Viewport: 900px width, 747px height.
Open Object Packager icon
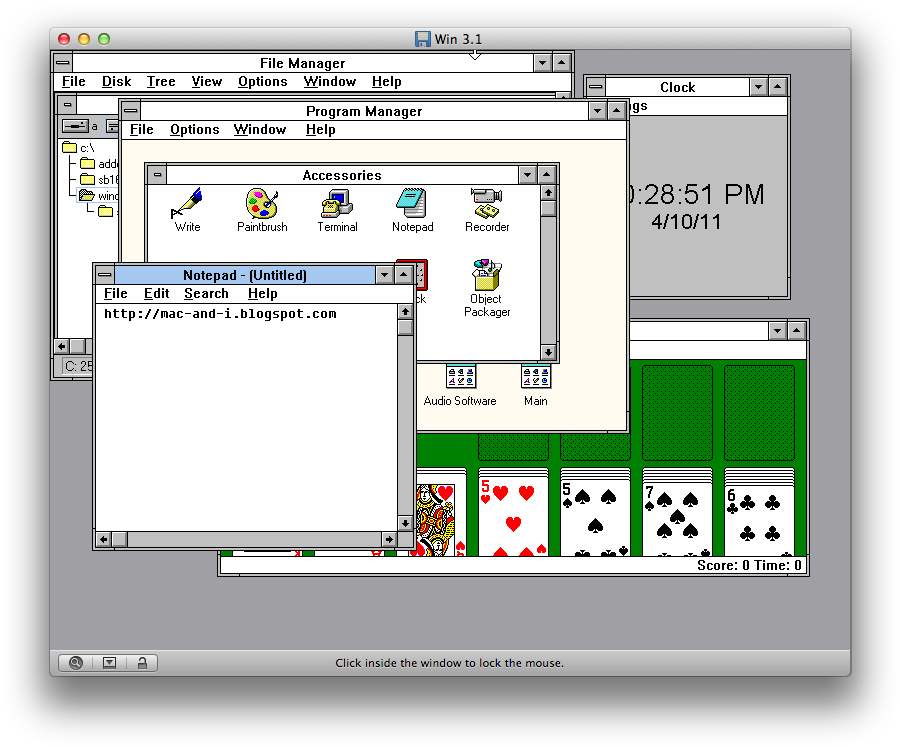pyautogui.click(x=487, y=276)
